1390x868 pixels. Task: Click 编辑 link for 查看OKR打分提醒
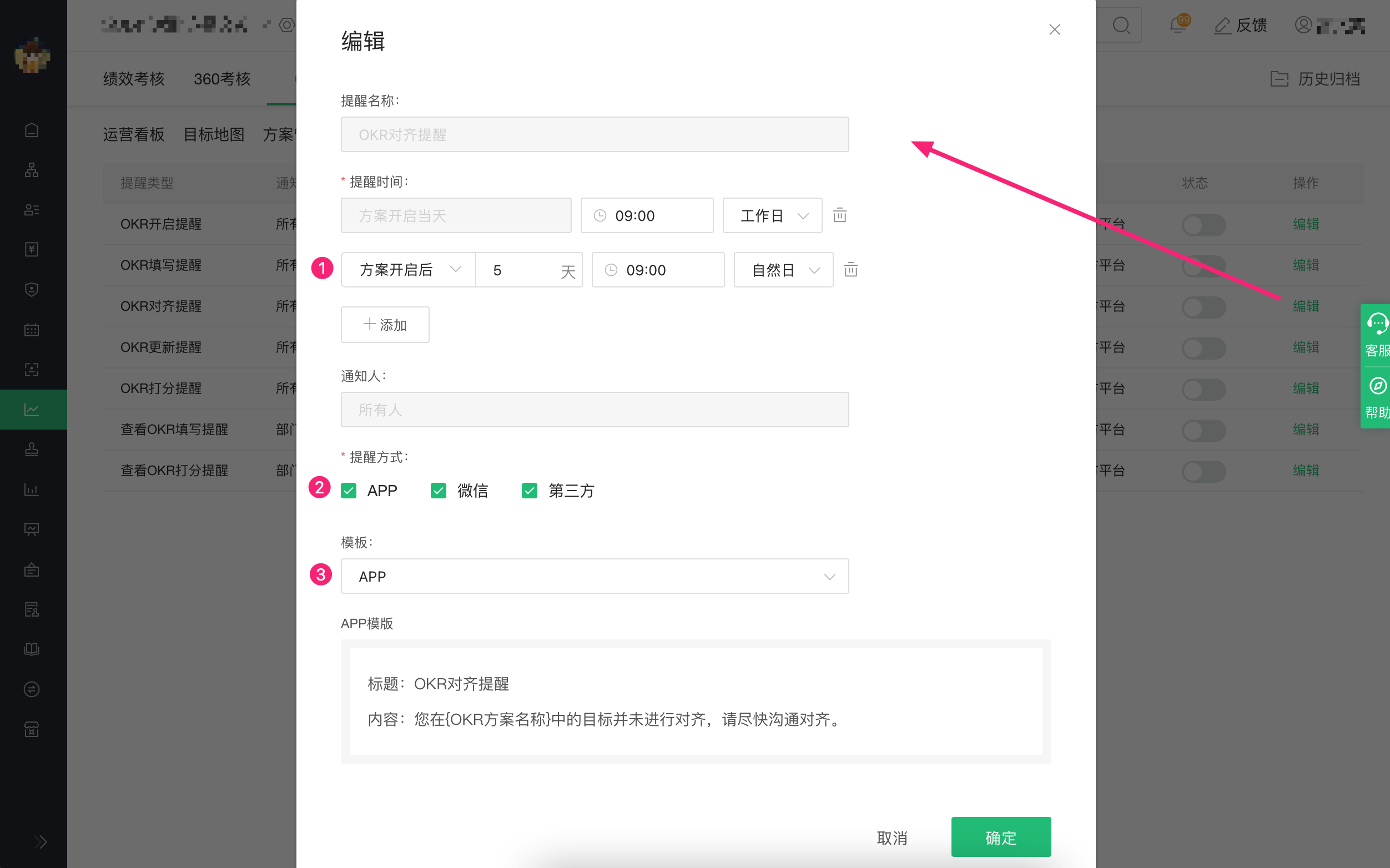[x=1306, y=470]
